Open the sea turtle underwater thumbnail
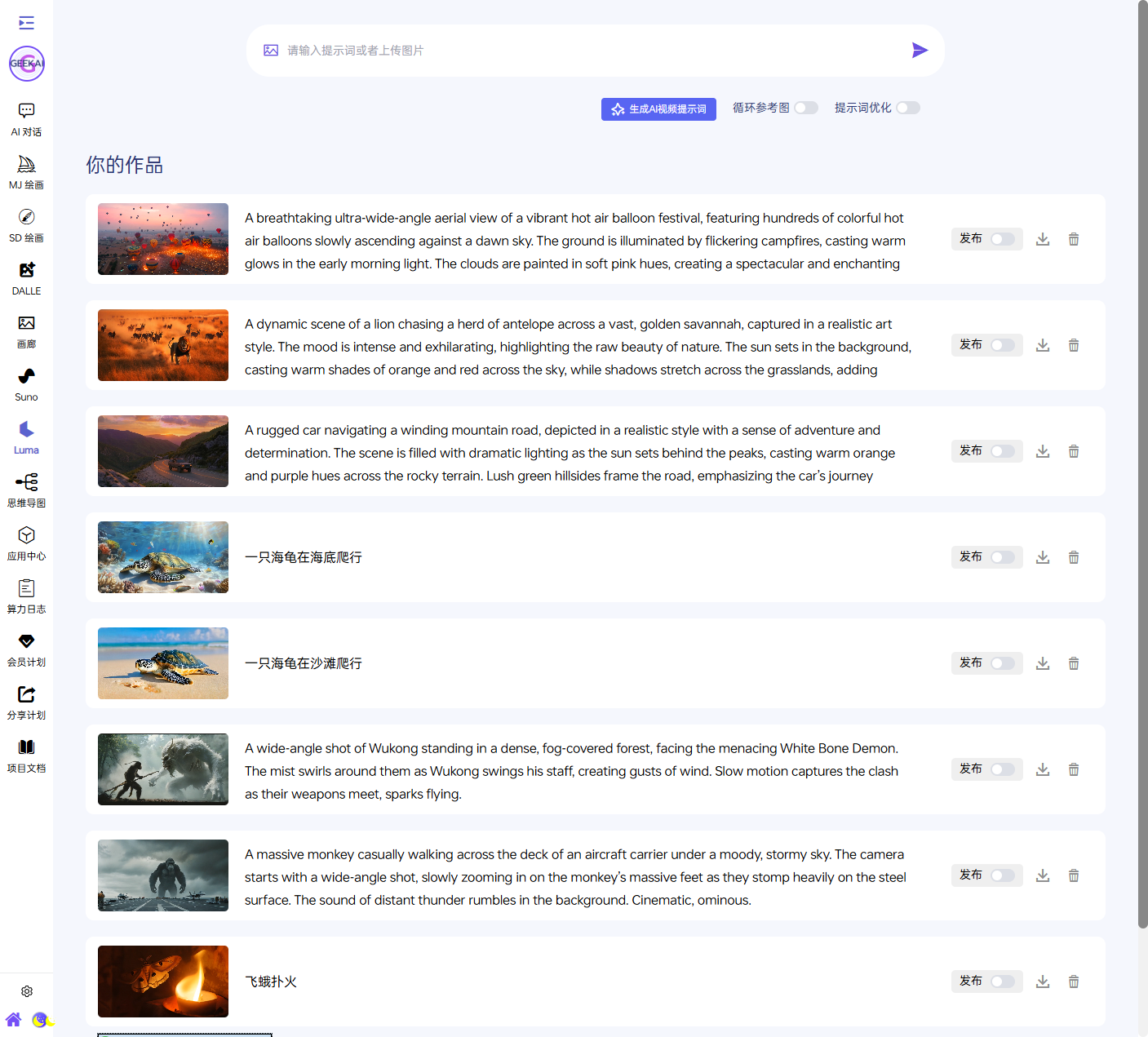The image size is (1148, 1037). click(163, 557)
